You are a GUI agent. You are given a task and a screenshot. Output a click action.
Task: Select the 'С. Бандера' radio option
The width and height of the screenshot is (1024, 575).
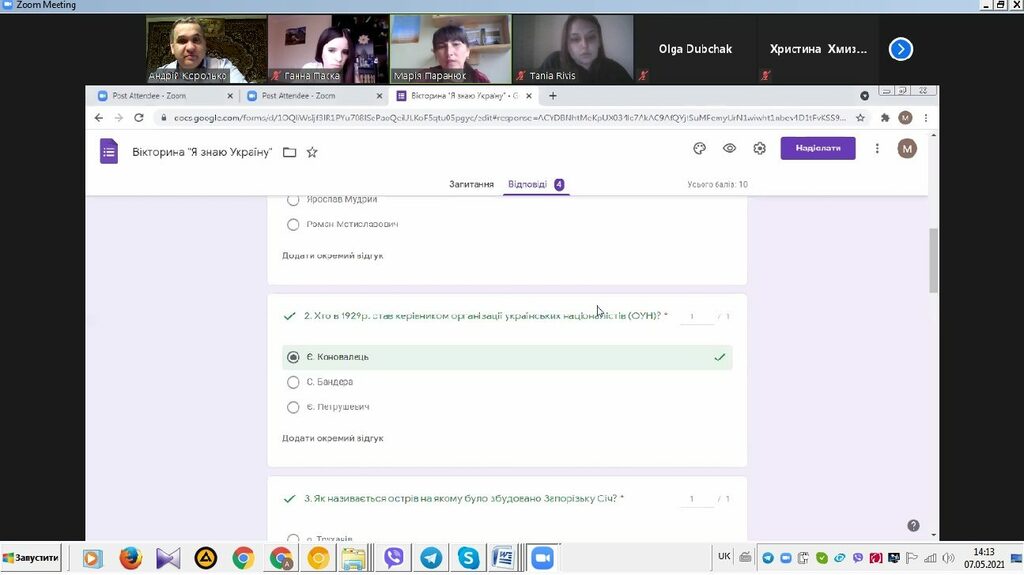click(x=293, y=382)
